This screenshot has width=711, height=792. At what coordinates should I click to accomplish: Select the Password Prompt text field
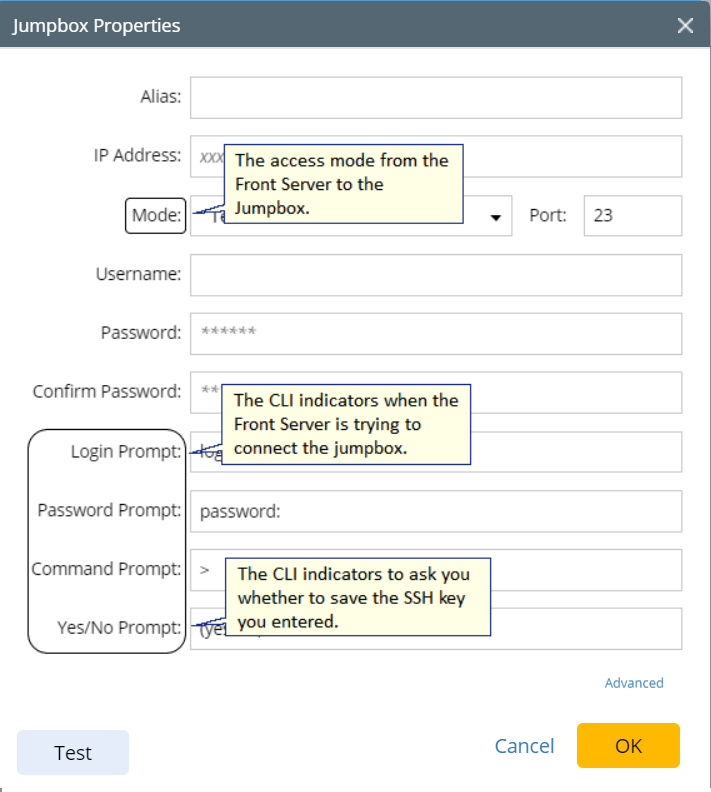[436, 511]
